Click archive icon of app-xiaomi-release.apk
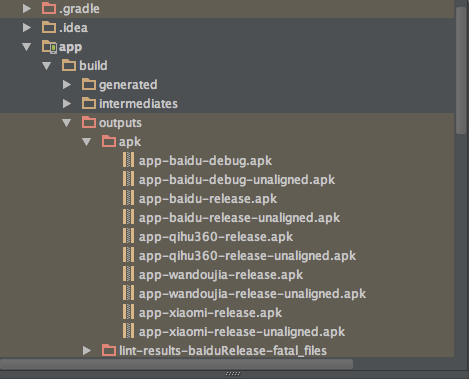 coord(128,312)
